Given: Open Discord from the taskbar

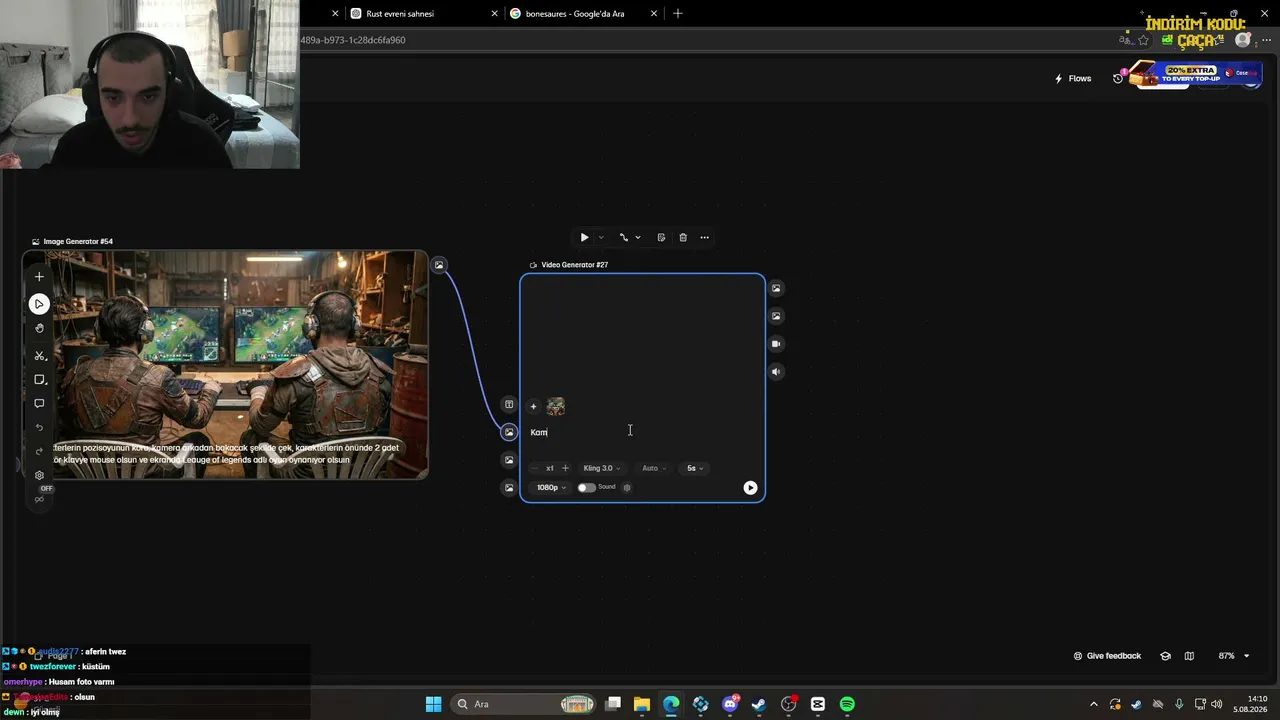Looking at the screenshot, I should pyautogui.click(x=730, y=704).
